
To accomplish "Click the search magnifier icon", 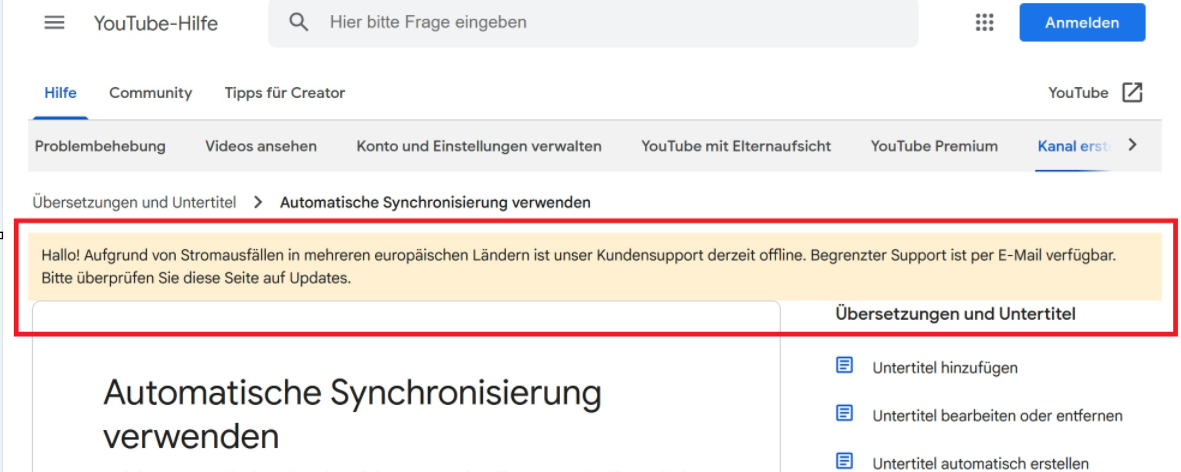I will (x=298, y=22).
